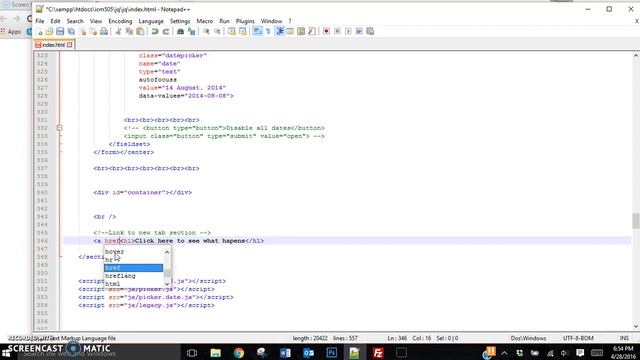Start macro recording with red Record button
This screenshot has height=360, width=640.
326,31
